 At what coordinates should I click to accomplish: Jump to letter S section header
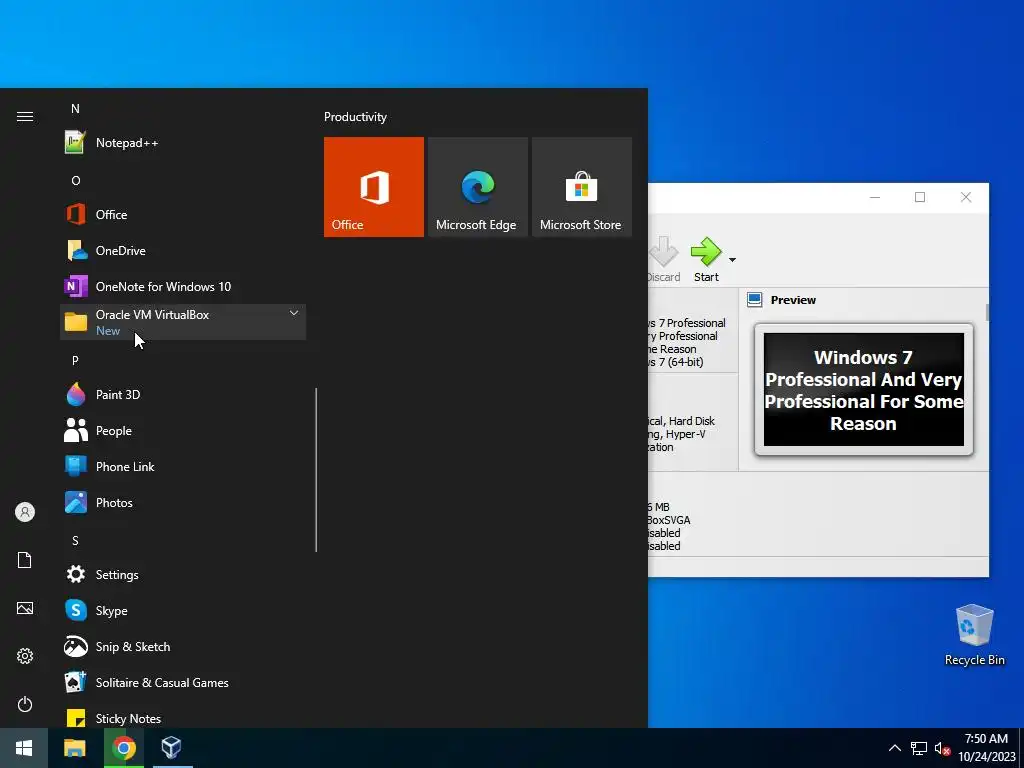click(x=75, y=541)
